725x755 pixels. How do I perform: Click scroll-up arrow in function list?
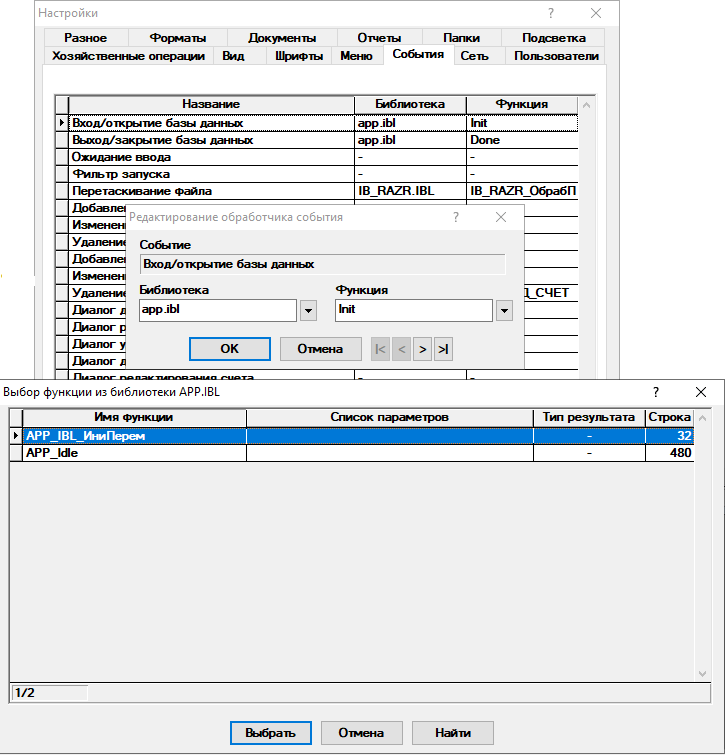[702, 418]
